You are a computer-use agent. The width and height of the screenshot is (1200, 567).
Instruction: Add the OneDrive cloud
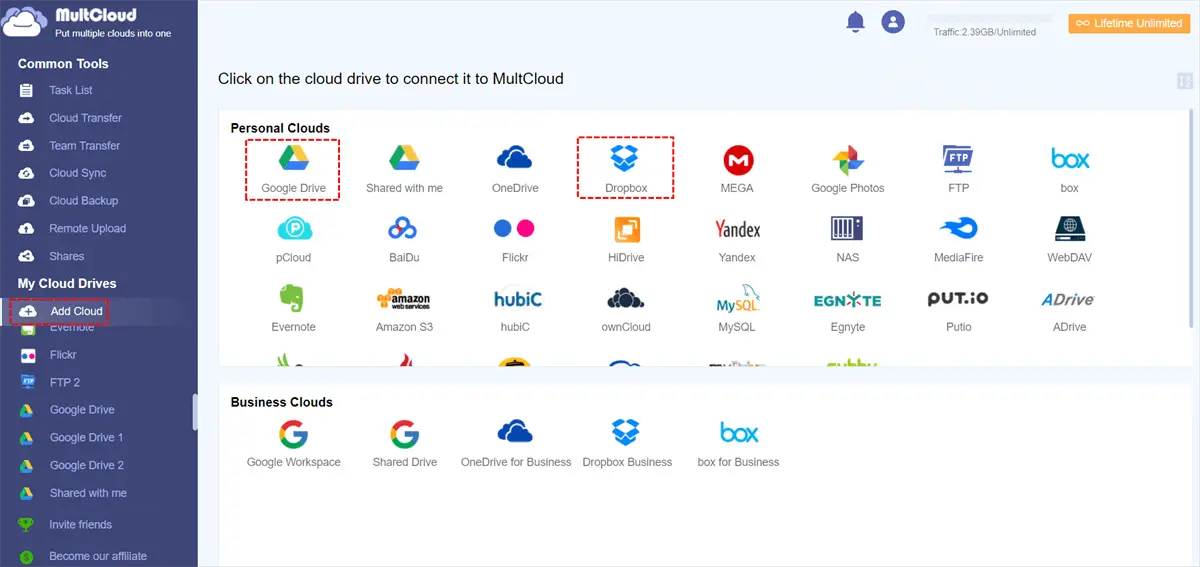pyautogui.click(x=515, y=168)
